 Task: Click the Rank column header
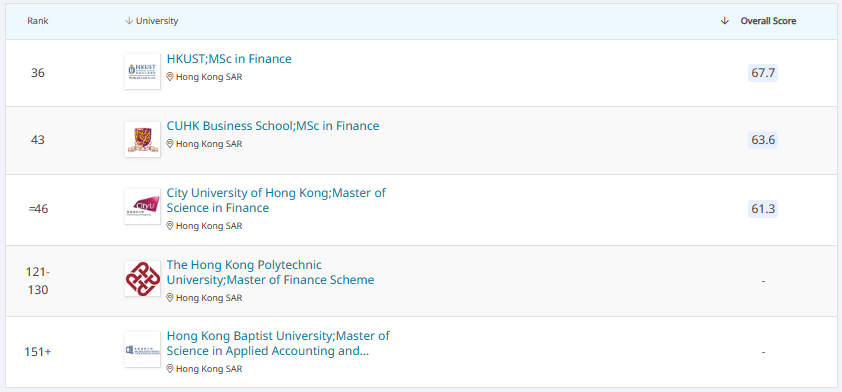38,21
